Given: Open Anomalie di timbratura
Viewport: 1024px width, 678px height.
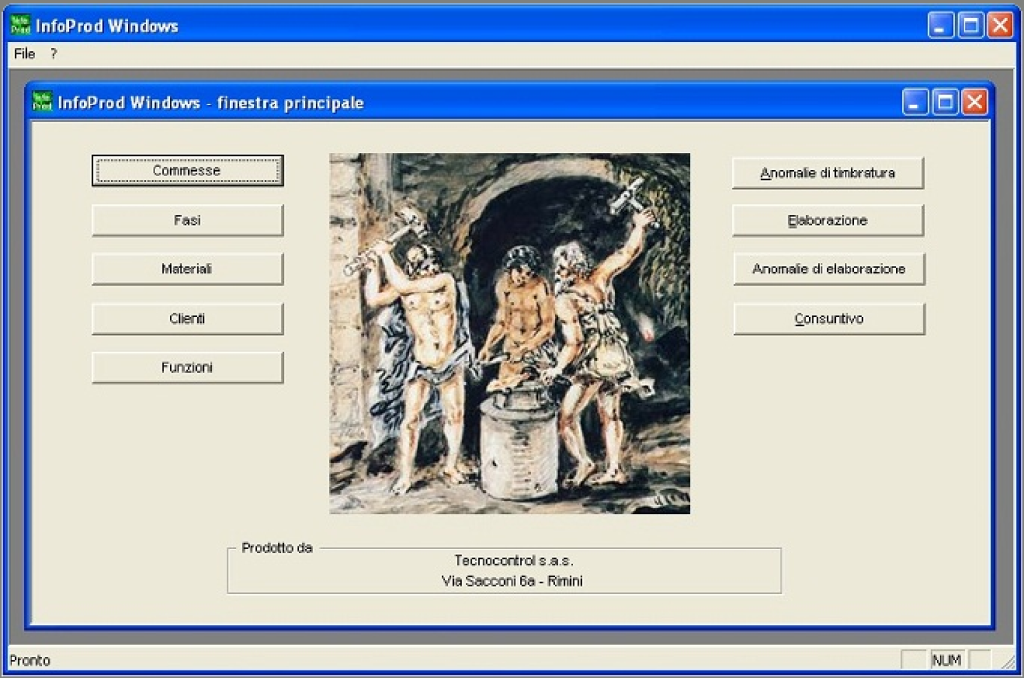Looking at the screenshot, I should (x=827, y=173).
